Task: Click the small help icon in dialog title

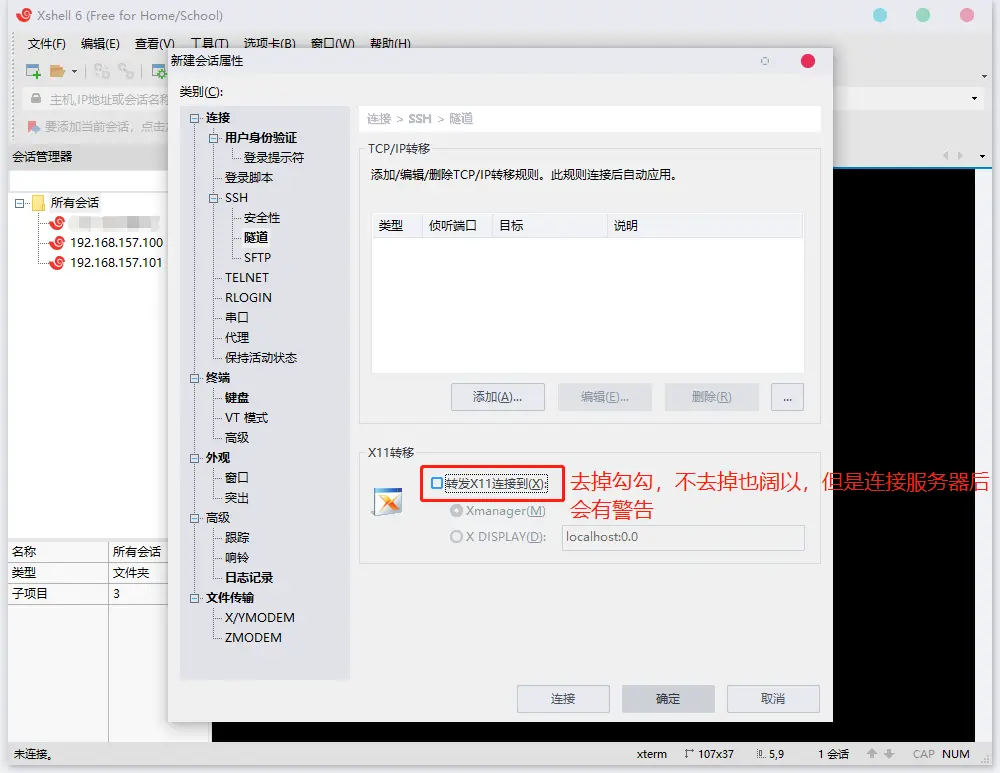Action: [x=765, y=61]
